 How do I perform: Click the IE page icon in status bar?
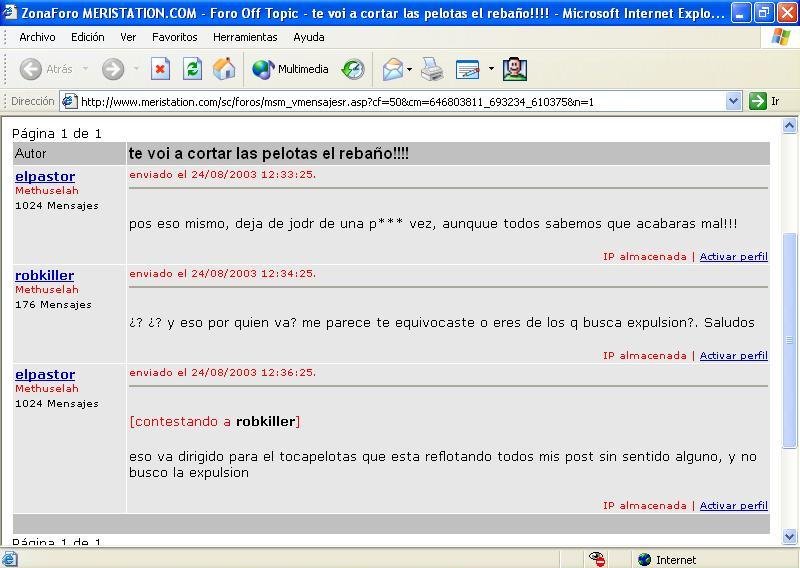pos(9,559)
